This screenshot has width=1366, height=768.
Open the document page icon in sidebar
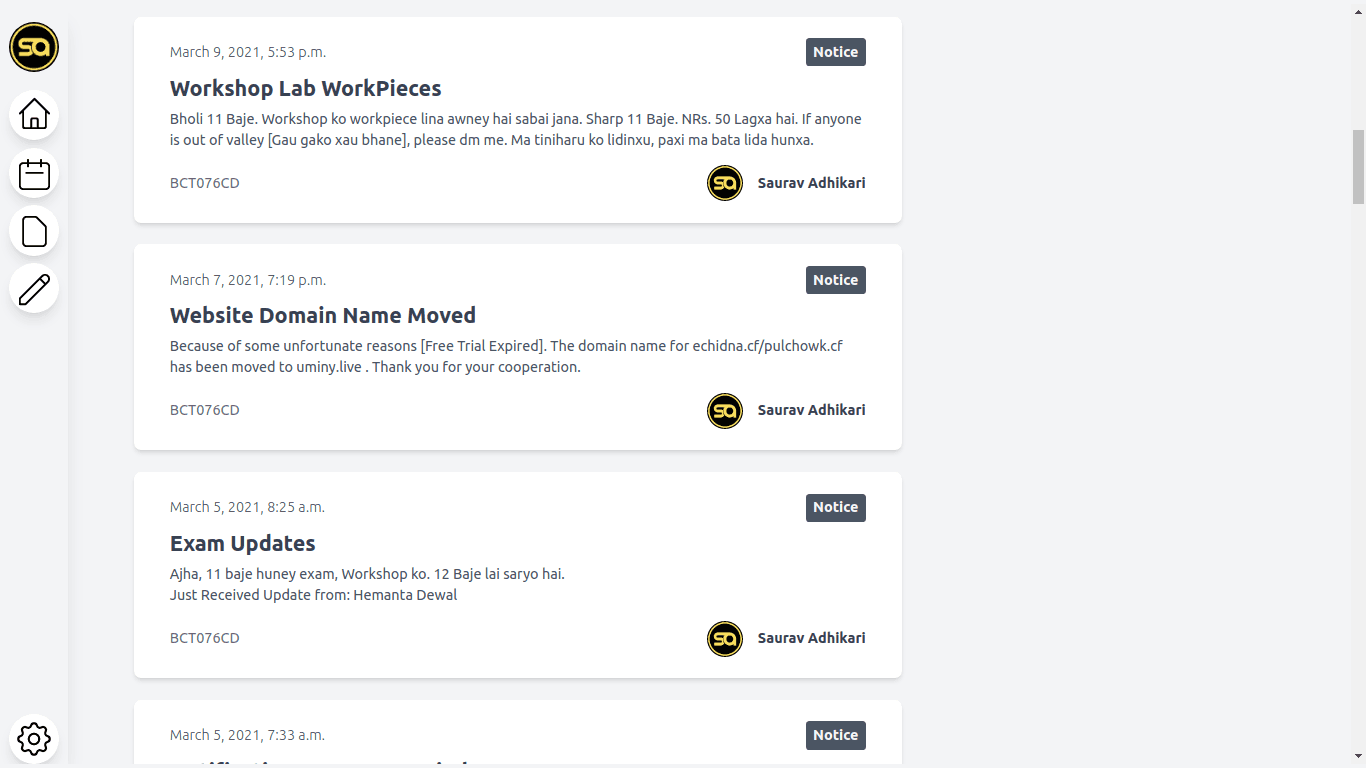pos(34,231)
